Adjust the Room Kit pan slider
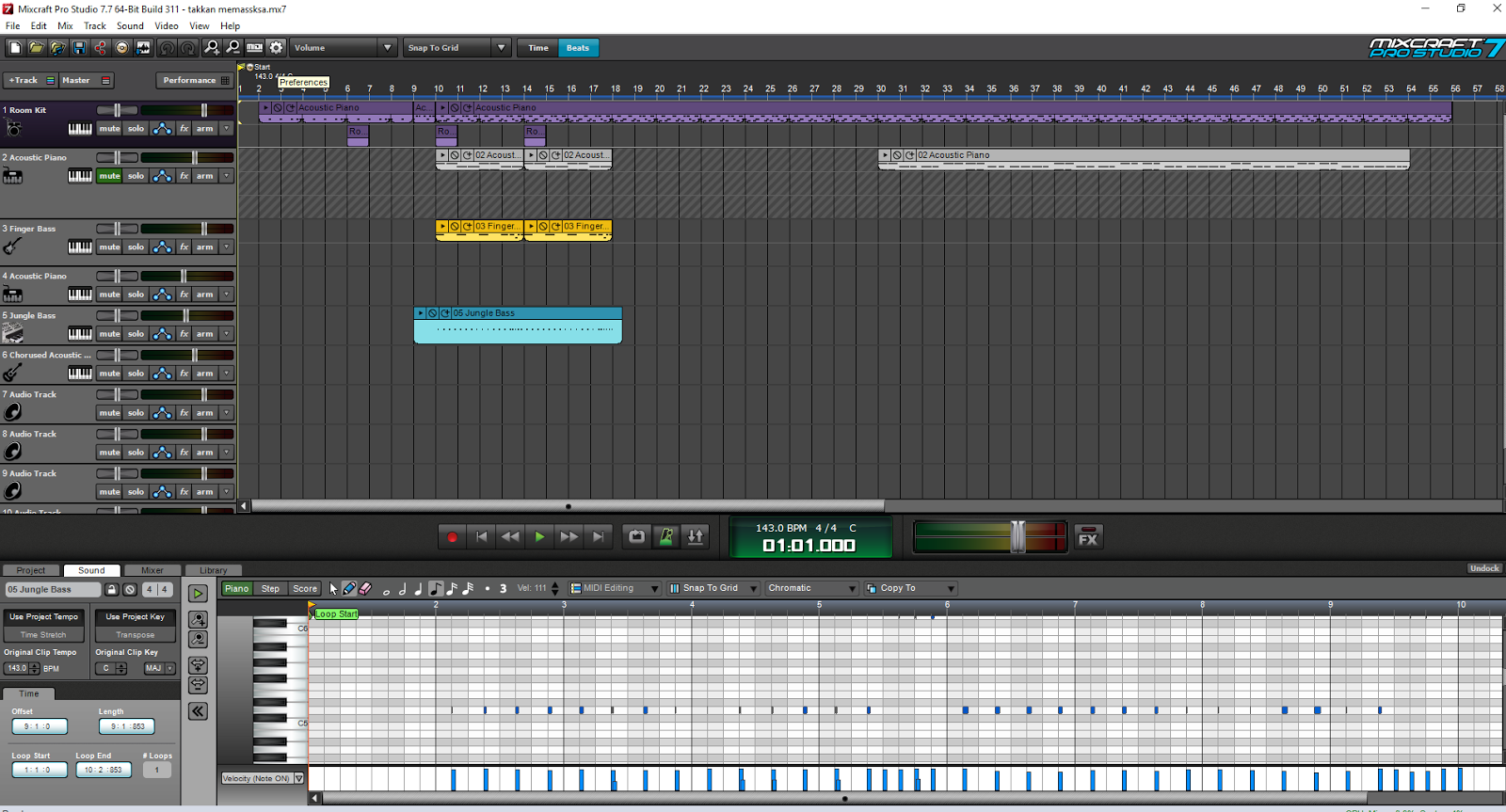Image resolution: width=1506 pixels, height=812 pixels. [x=117, y=110]
